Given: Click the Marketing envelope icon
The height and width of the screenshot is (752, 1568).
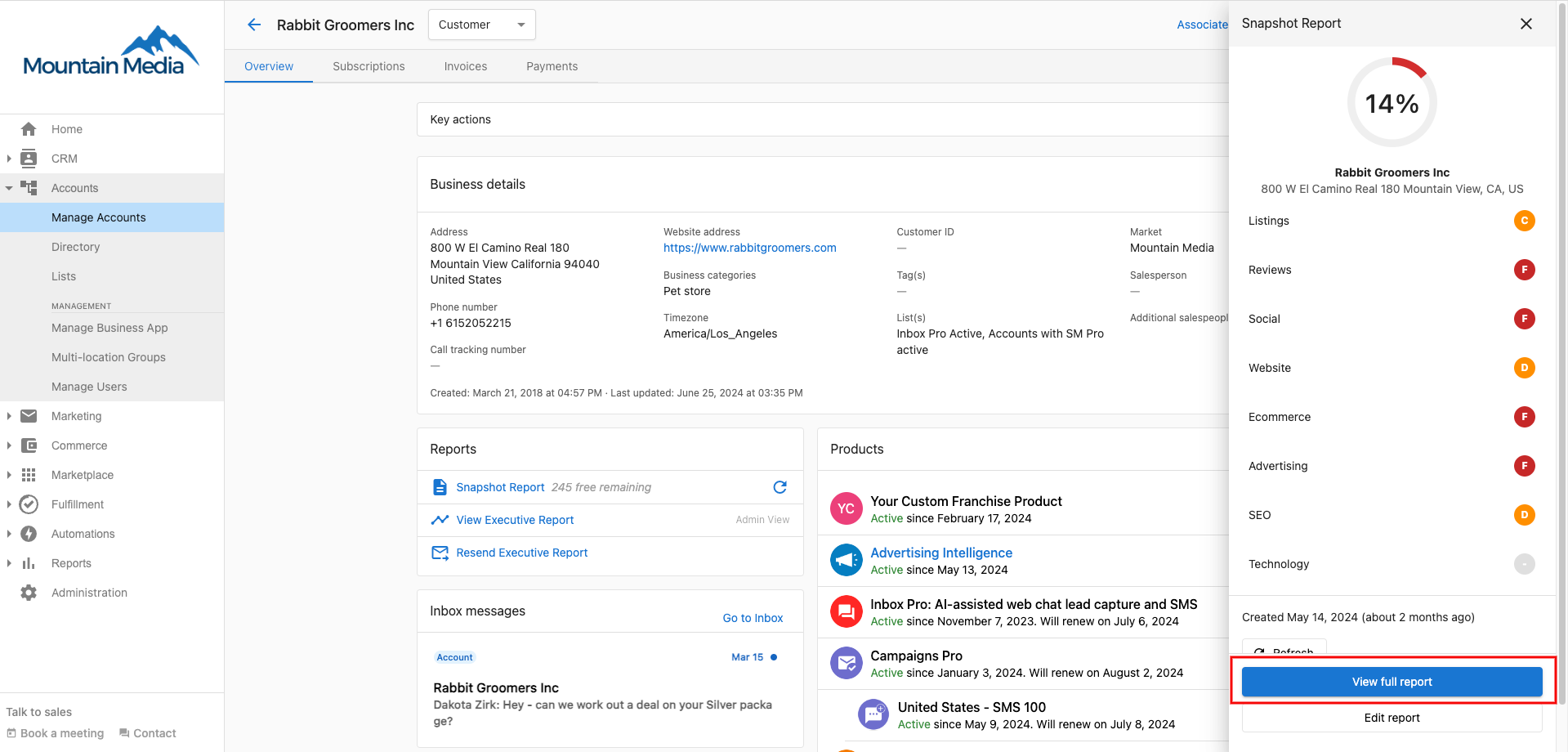Looking at the screenshot, I should pyautogui.click(x=29, y=416).
